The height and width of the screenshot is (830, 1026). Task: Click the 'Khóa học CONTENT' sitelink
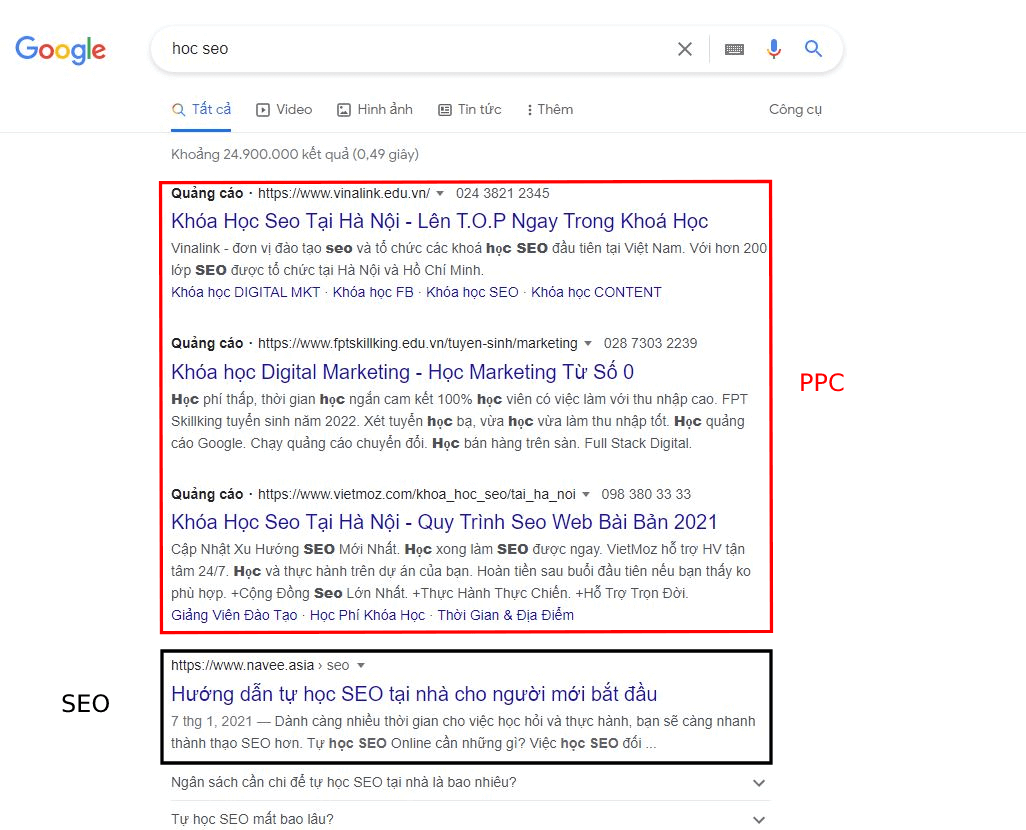coord(595,292)
